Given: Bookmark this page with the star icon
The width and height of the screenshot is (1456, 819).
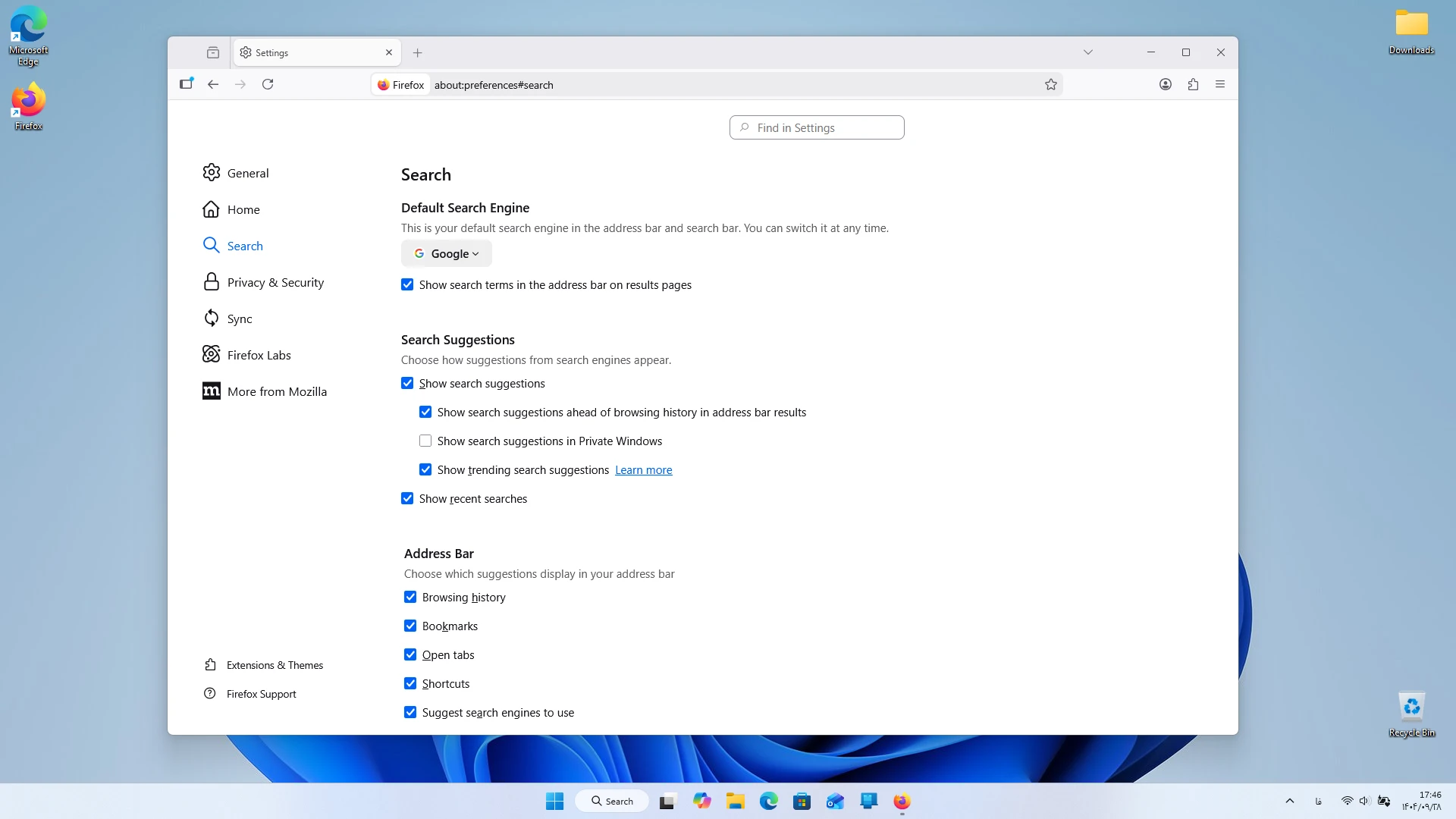Looking at the screenshot, I should point(1050,84).
